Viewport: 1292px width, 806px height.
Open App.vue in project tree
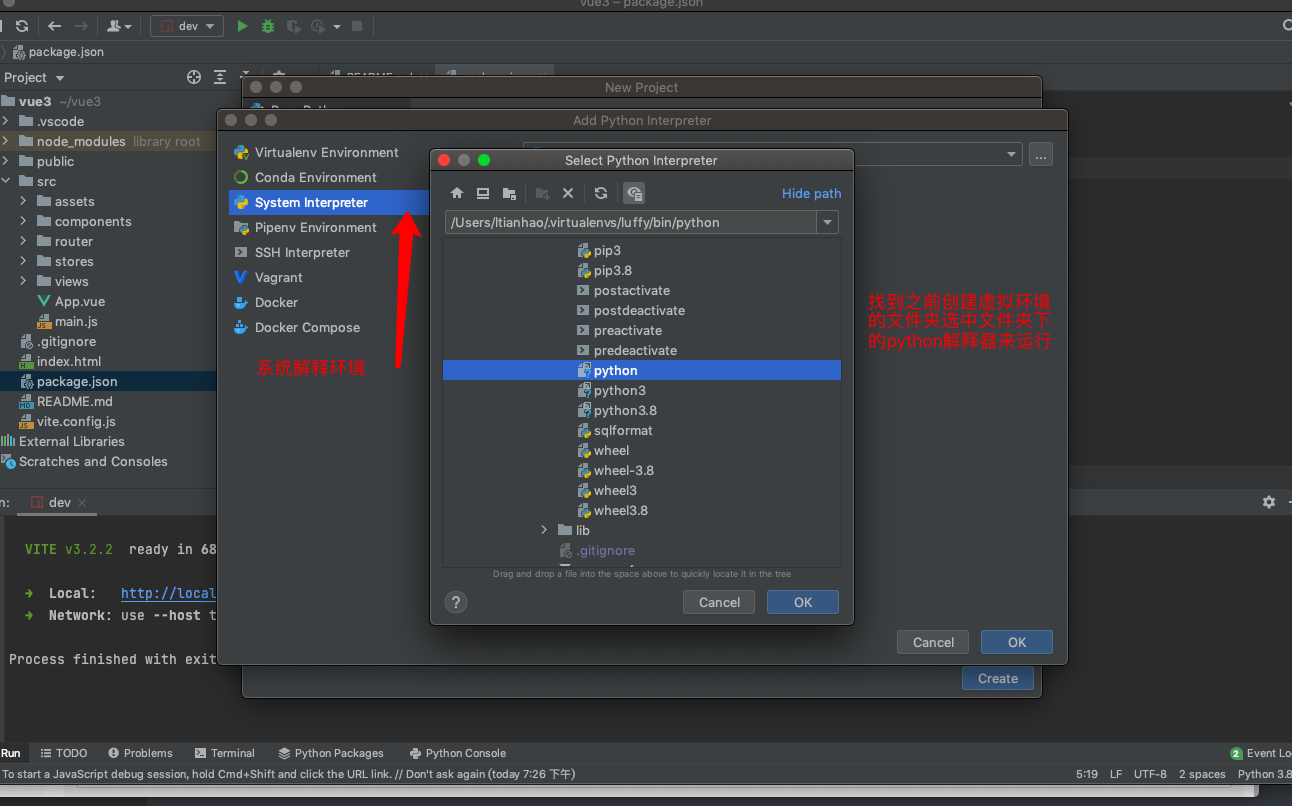click(71, 301)
